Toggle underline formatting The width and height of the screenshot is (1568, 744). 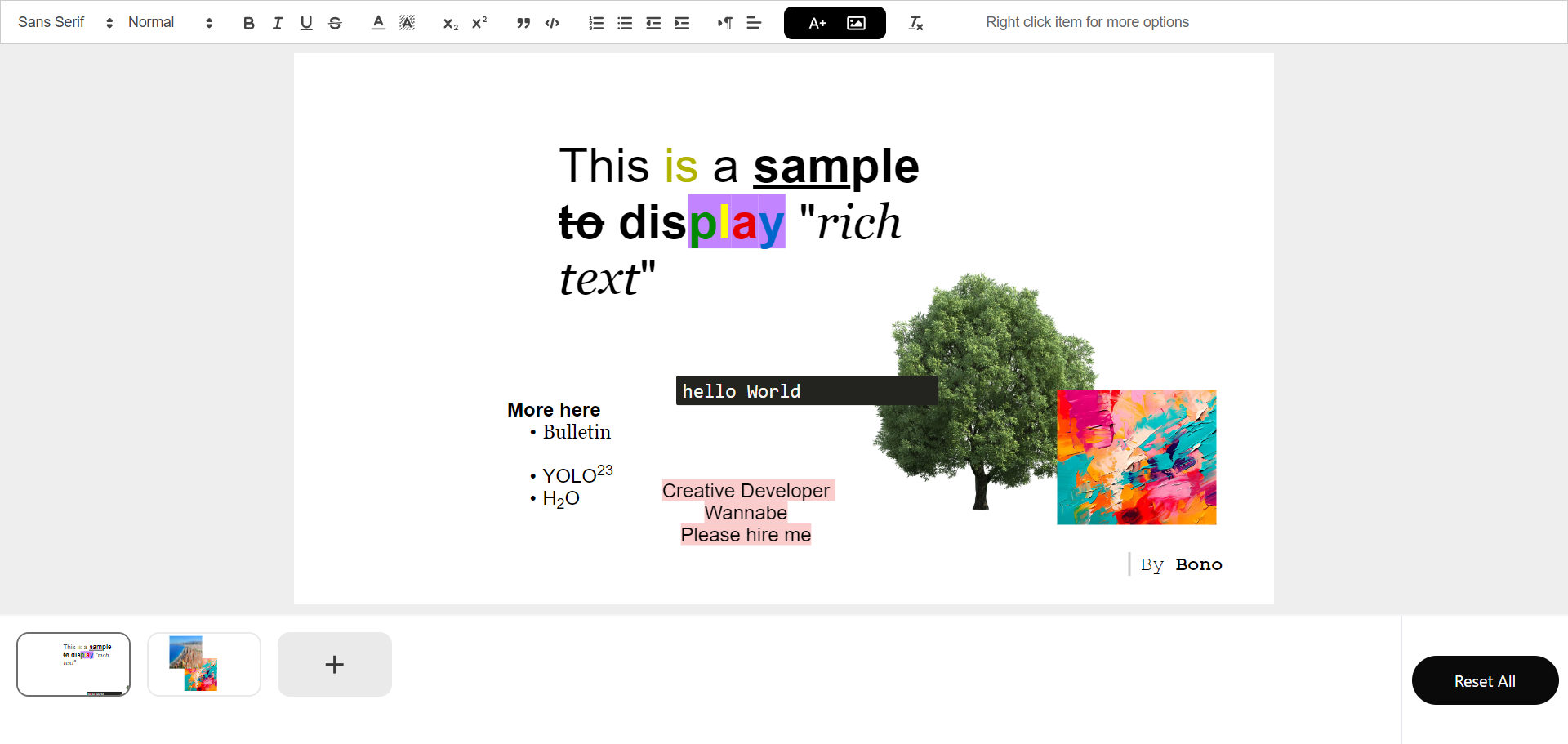coord(306,23)
